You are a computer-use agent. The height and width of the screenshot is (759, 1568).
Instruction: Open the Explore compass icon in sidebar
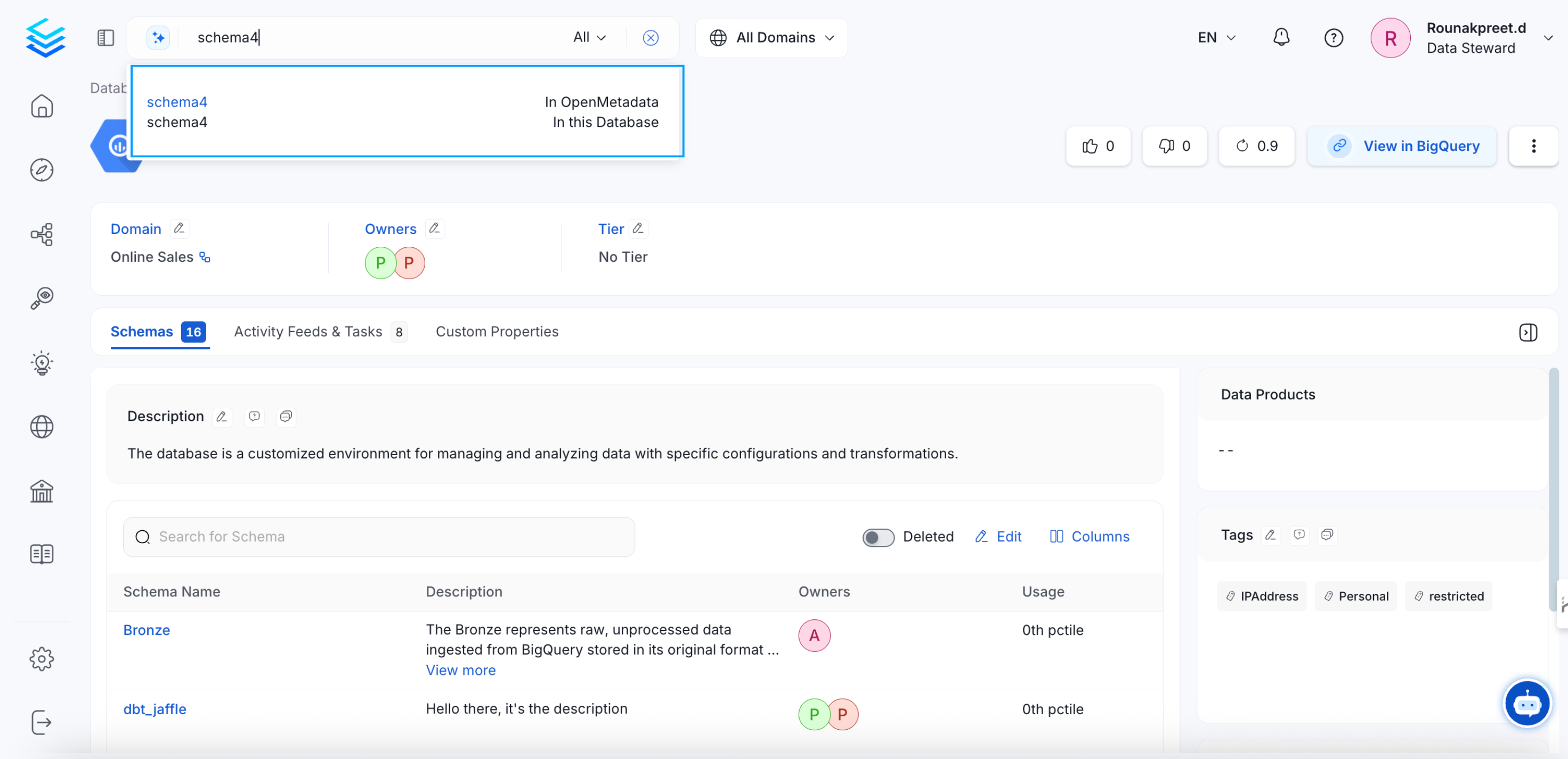[x=42, y=170]
